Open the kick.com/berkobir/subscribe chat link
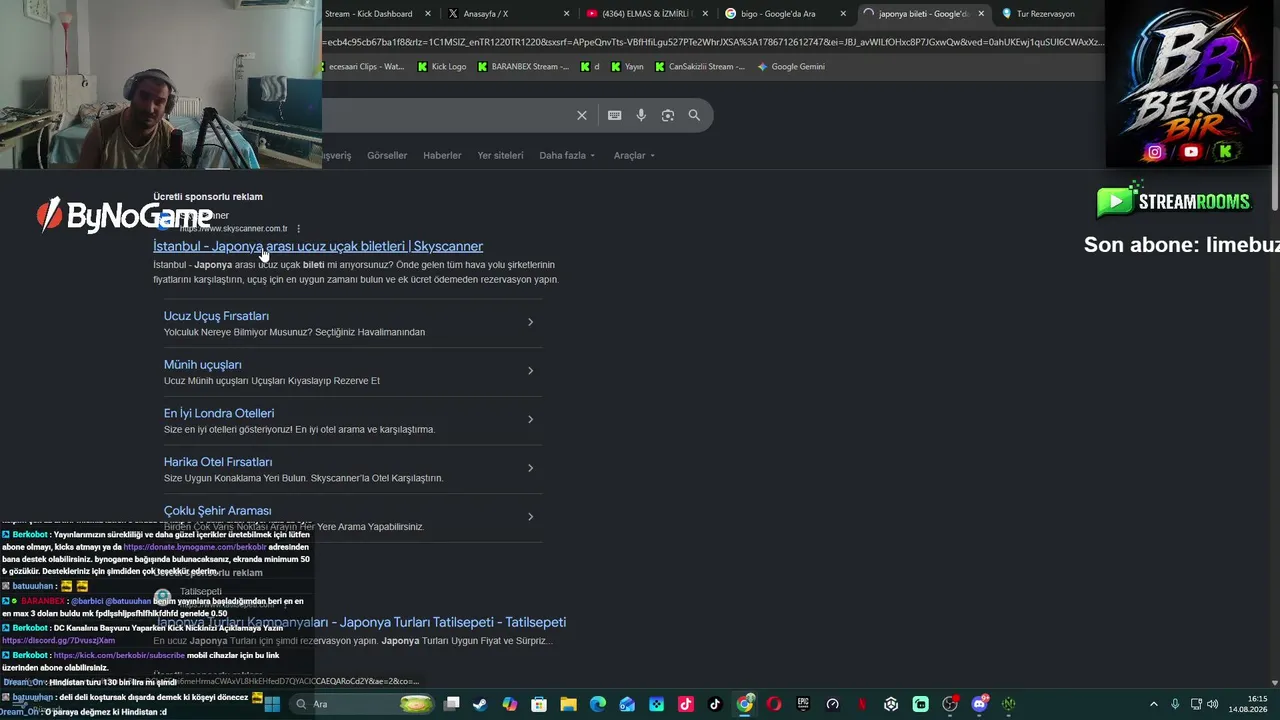This screenshot has width=1280, height=720. [x=119, y=656]
